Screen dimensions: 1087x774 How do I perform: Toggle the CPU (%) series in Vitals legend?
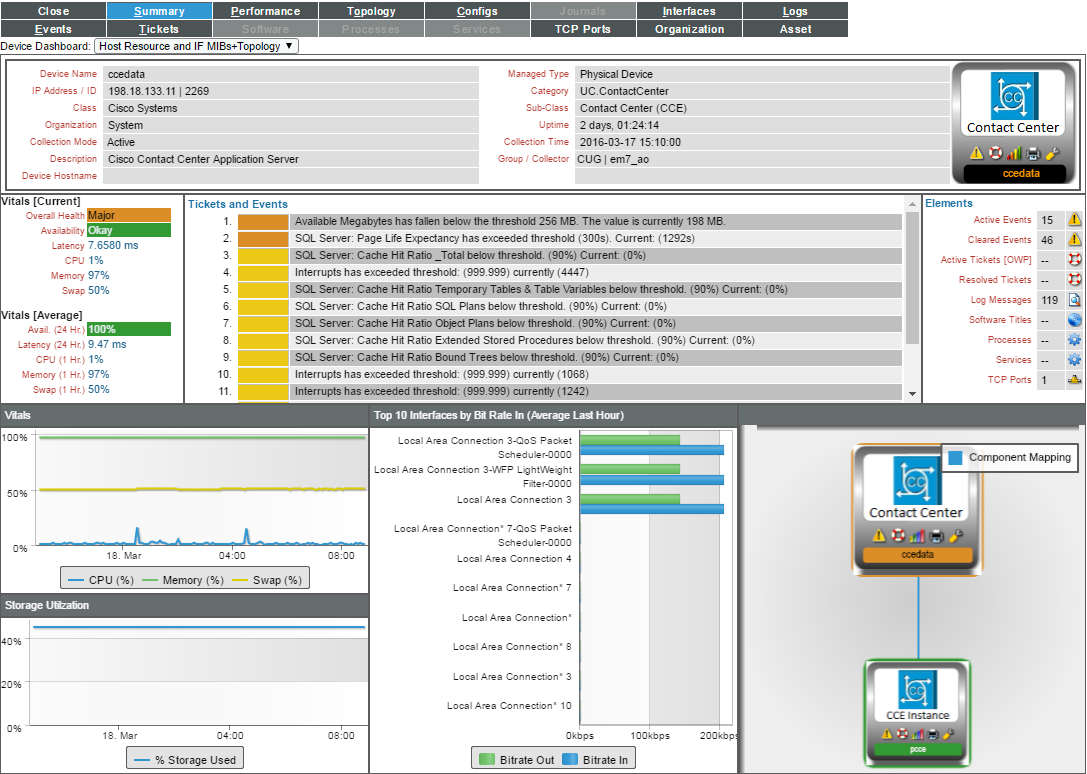point(101,580)
